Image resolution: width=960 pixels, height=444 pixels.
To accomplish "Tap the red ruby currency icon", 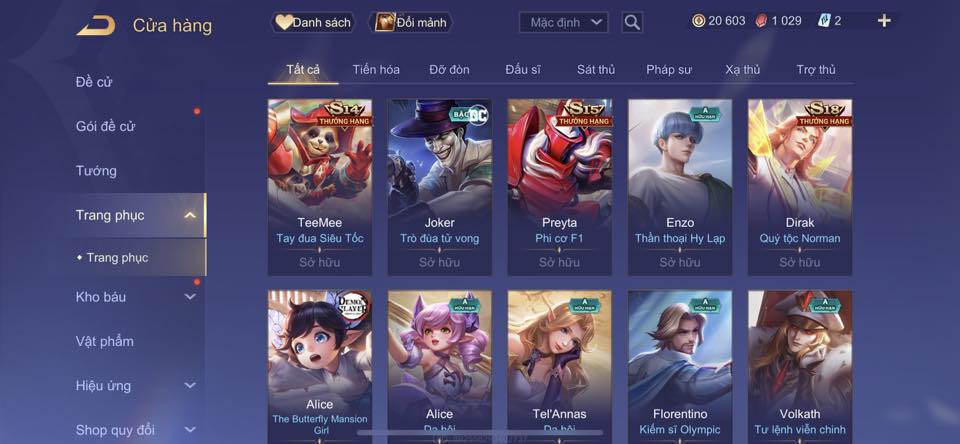I will [x=761, y=21].
